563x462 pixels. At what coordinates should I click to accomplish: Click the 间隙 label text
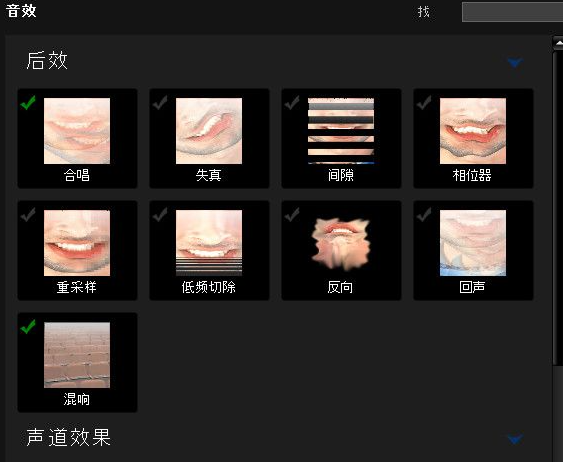pos(341,175)
